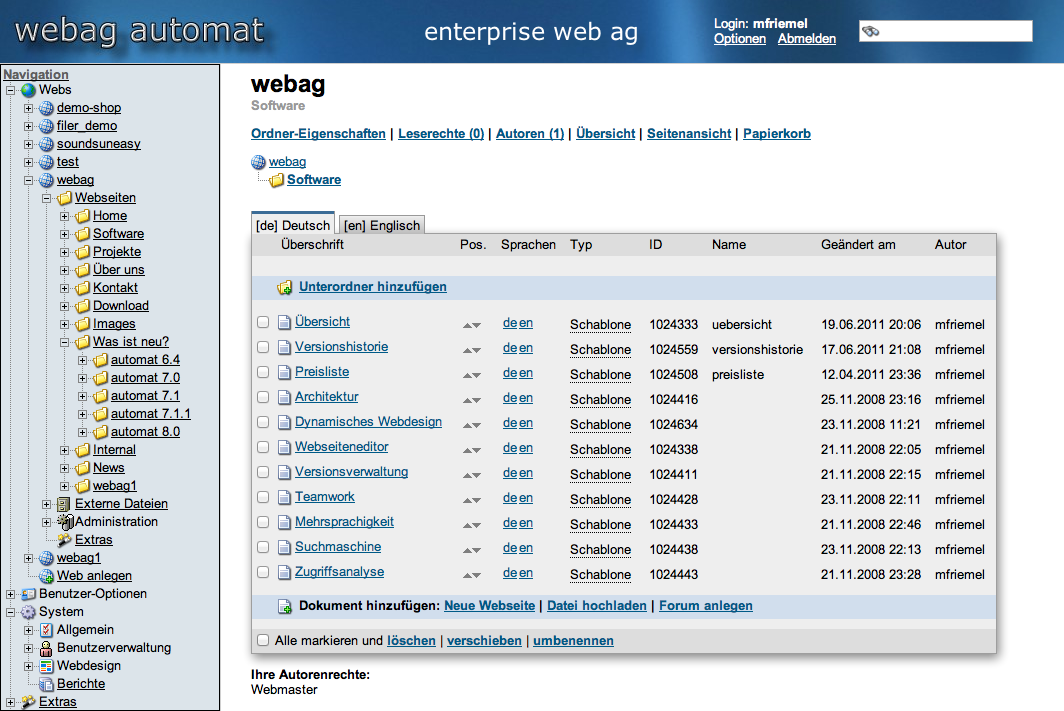Image resolution: width=1064 pixels, height=711 pixels.
Task: Click the Webdesign layout icon
Action: [46, 666]
